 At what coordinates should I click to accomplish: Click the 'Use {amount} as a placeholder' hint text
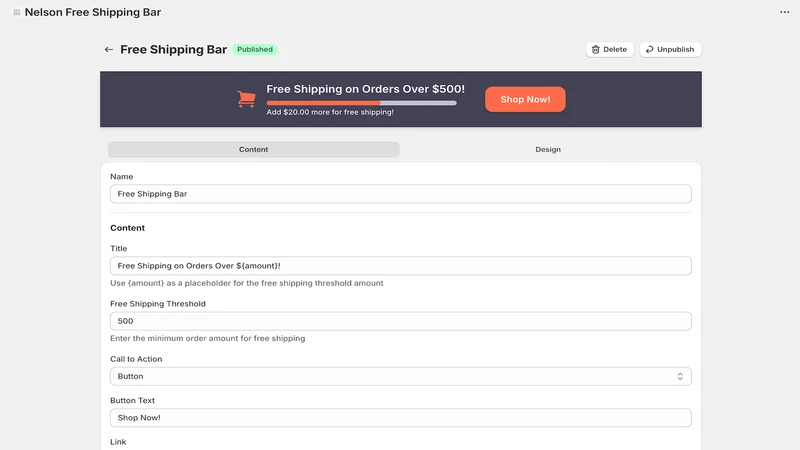(246, 283)
